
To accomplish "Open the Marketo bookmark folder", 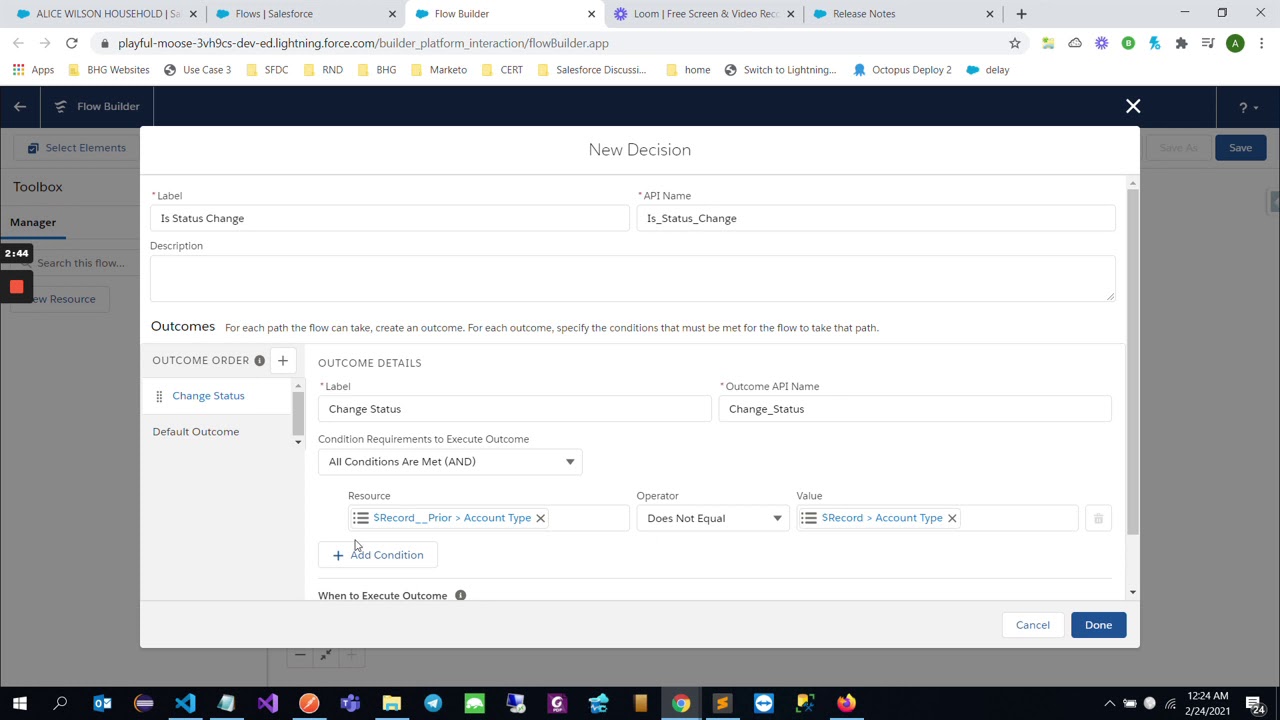I will pos(438,70).
